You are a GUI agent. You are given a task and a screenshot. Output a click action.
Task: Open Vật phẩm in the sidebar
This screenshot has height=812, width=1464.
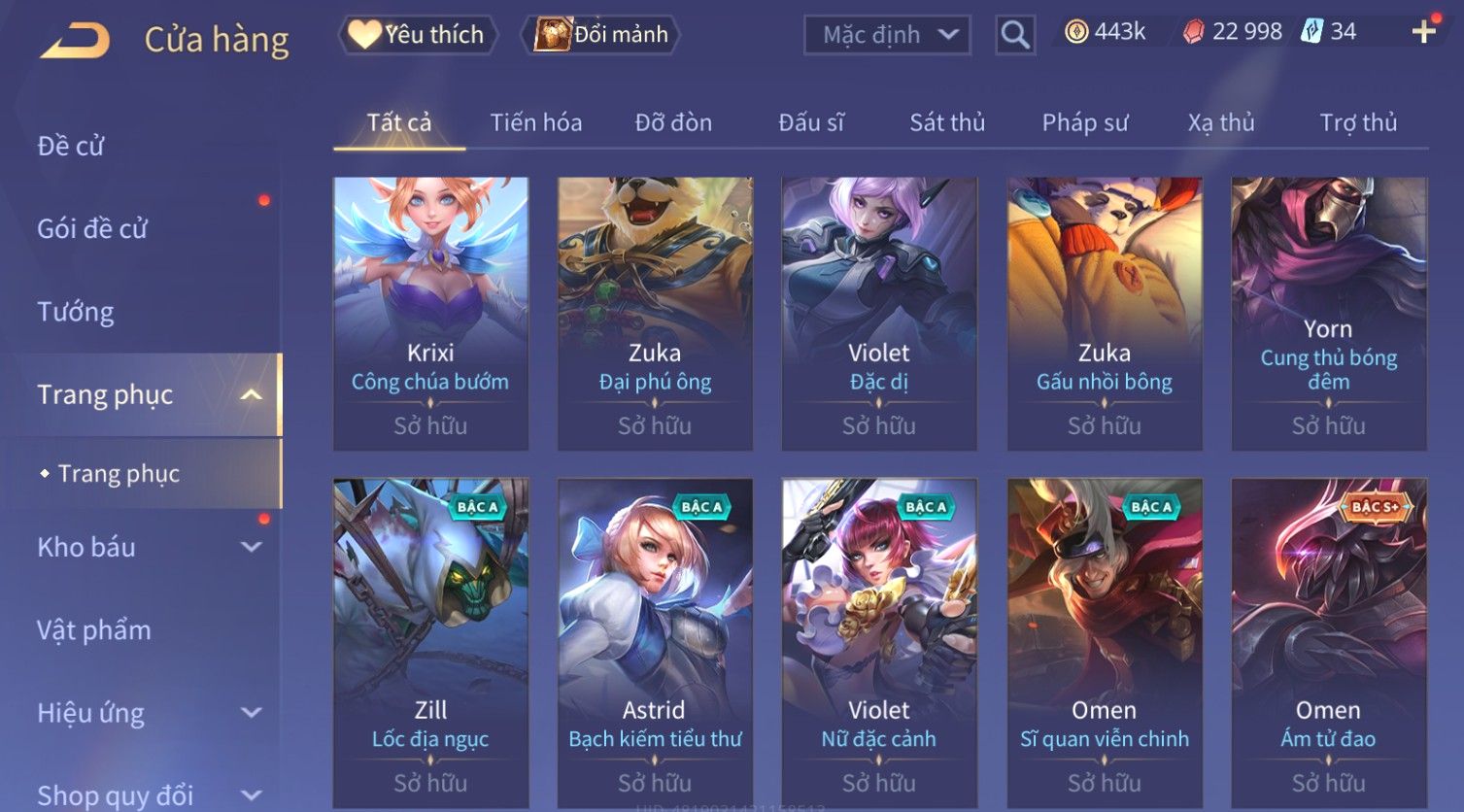pyautogui.click(x=94, y=630)
